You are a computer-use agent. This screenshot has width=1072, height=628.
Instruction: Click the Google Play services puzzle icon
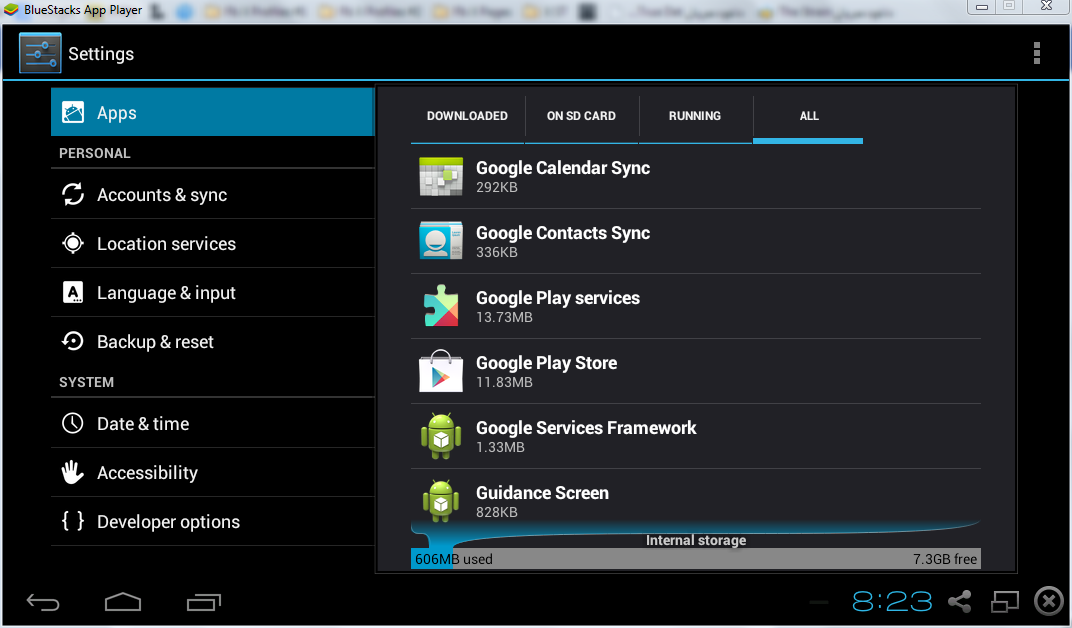440,307
